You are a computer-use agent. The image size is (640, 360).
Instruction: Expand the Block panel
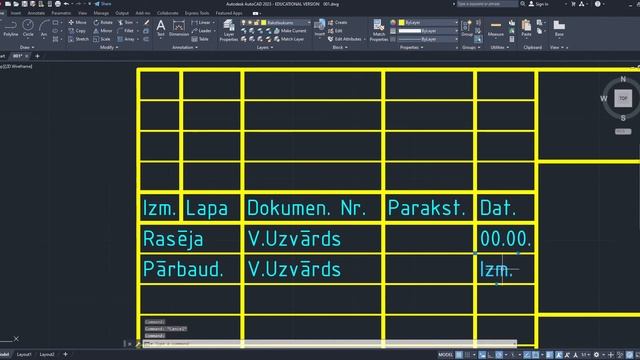(x=340, y=47)
